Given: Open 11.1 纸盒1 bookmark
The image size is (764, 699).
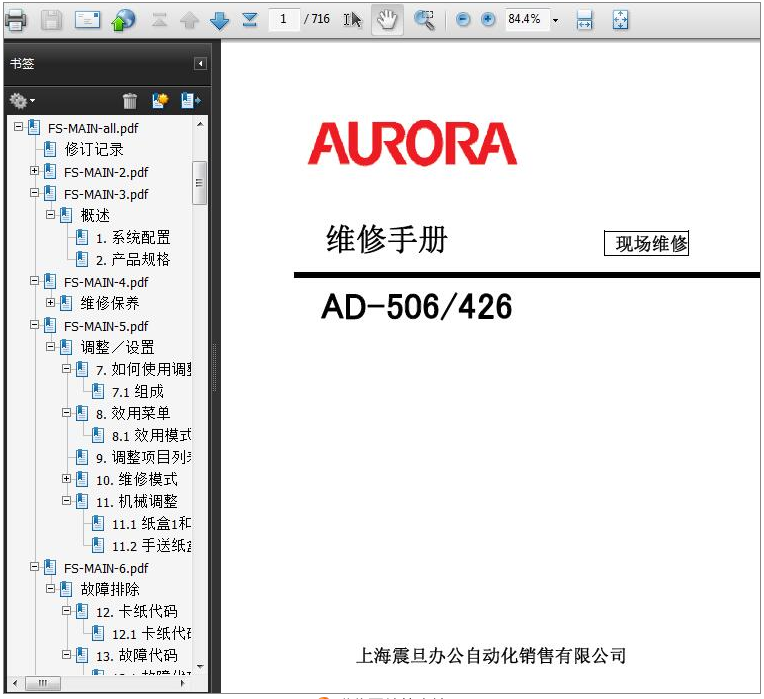Looking at the screenshot, I should [x=151, y=524].
